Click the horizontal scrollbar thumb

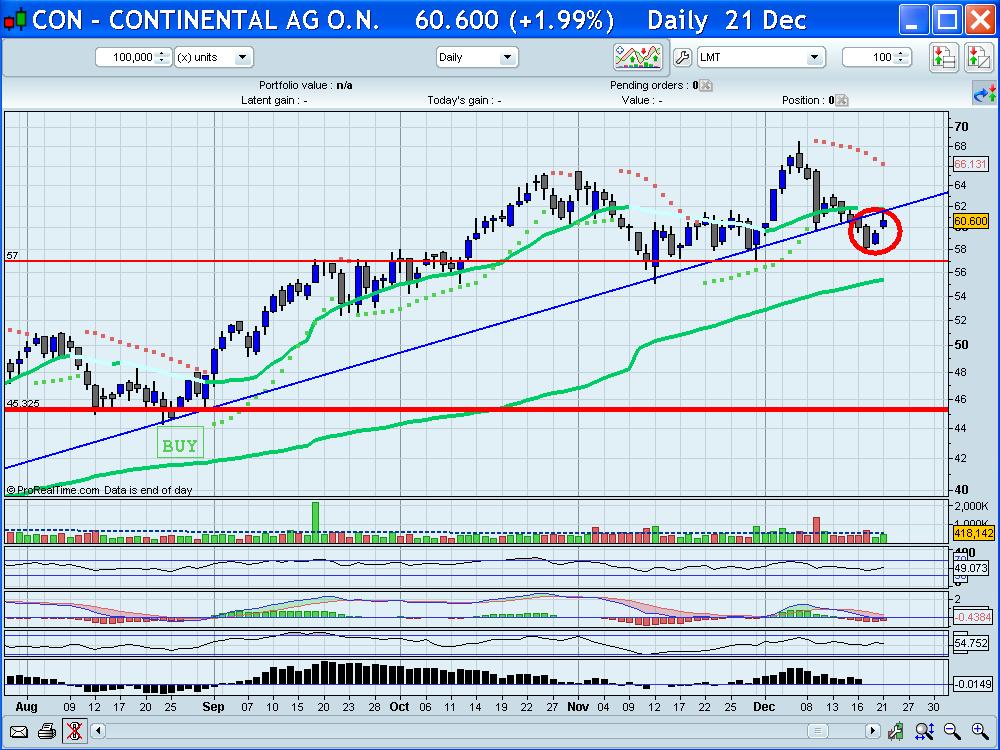(x=817, y=730)
